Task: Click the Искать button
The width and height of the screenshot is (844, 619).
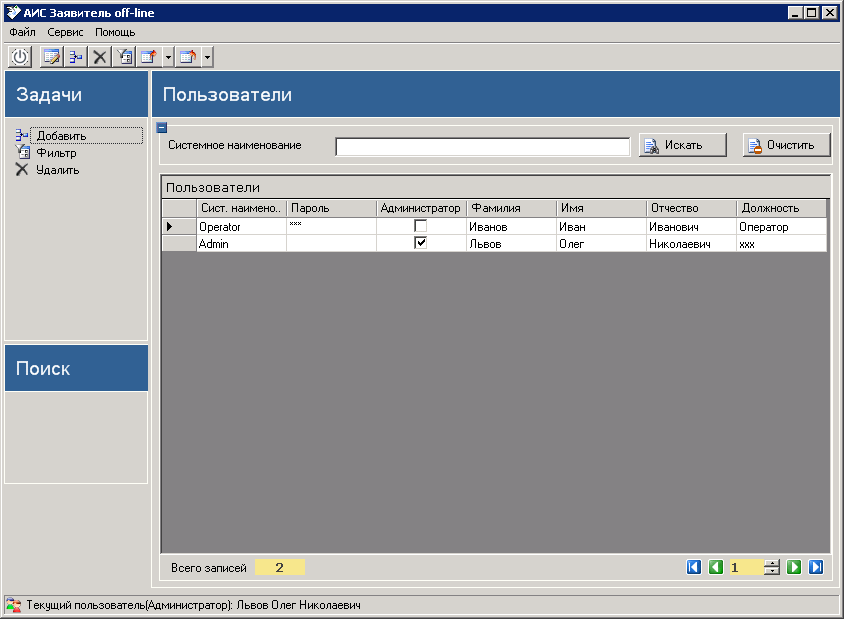Action: click(683, 145)
